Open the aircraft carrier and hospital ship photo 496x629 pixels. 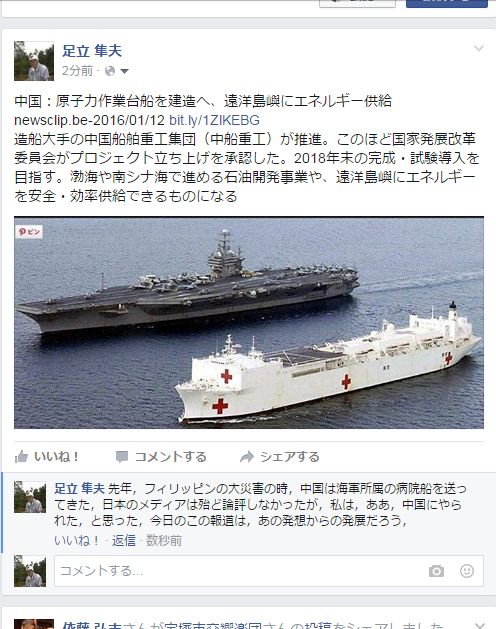click(x=249, y=323)
